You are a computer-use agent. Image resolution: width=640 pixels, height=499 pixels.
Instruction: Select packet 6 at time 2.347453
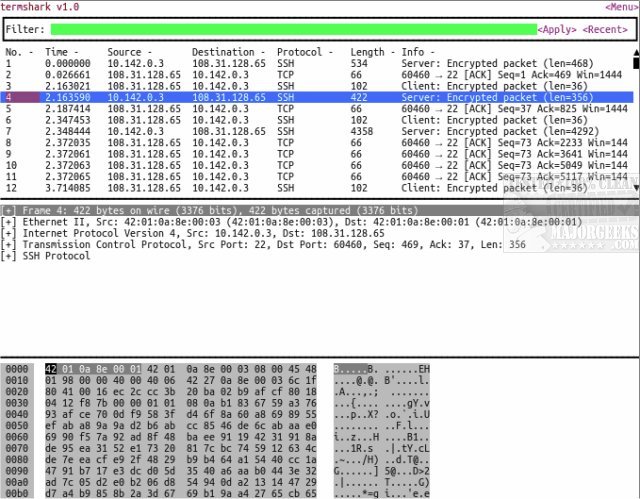click(317, 120)
